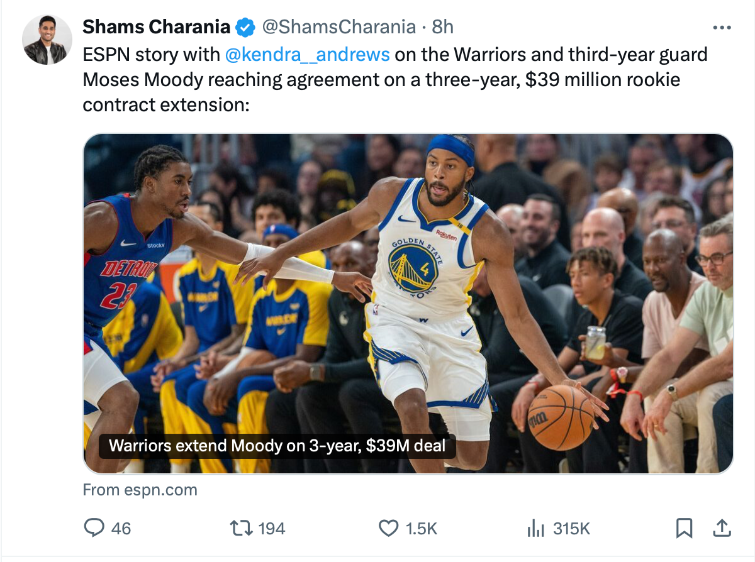Image resolution: width=755 pixels, height=562 pixels.
Task: Click the 46 replies count
Action: 121,528
